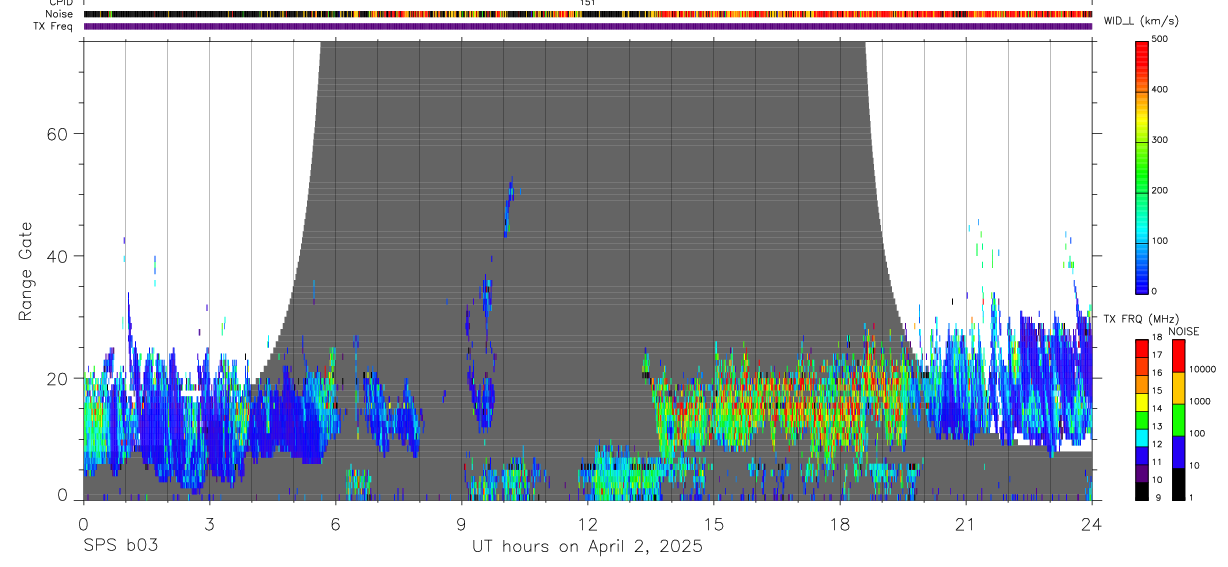Click the 24 hour tick on the time axis

1092,522
